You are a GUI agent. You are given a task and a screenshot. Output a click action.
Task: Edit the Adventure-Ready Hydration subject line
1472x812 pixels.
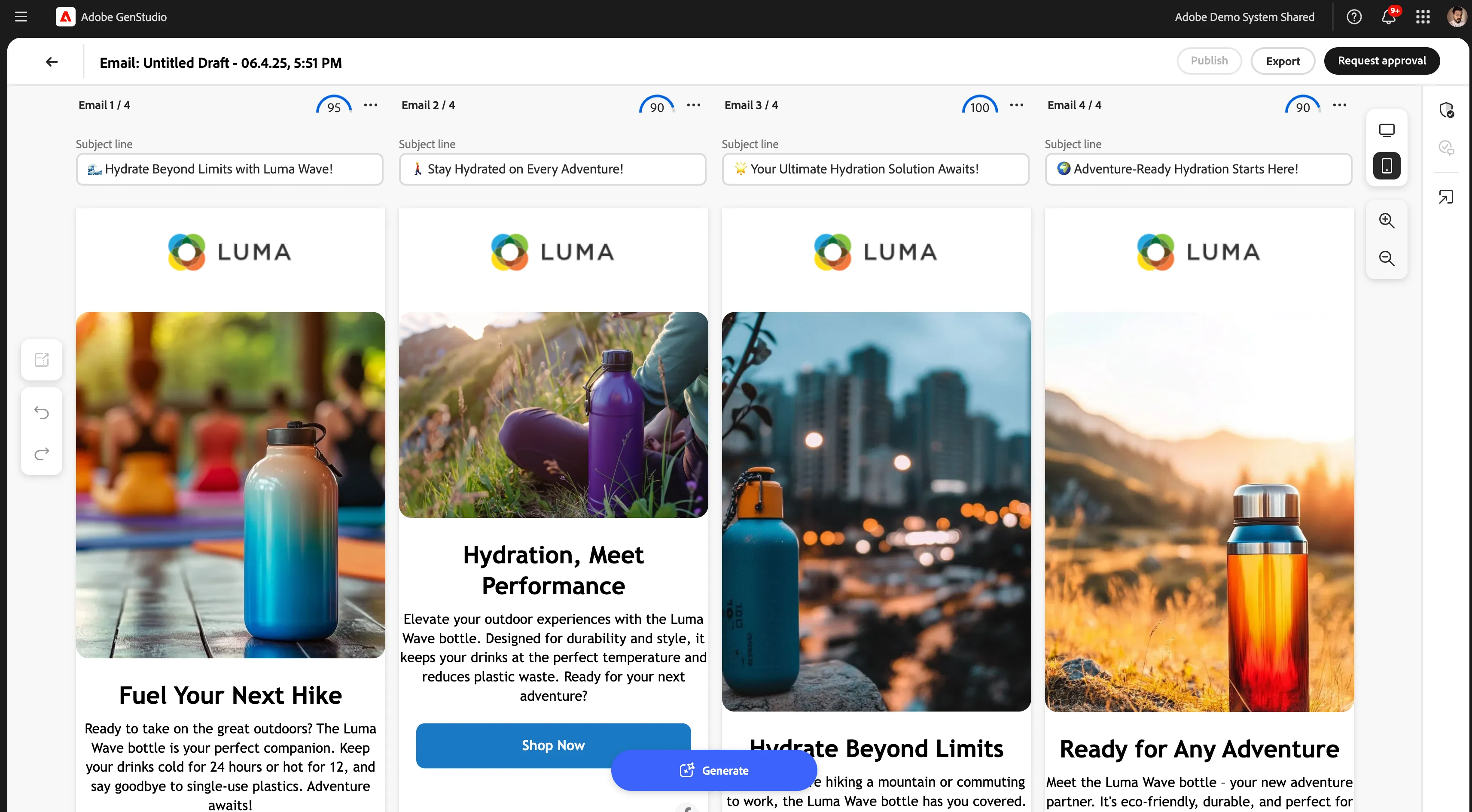1198,169
